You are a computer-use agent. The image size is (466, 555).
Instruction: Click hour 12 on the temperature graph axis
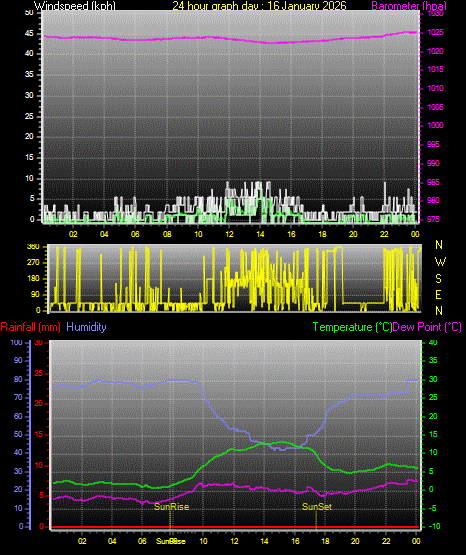pos(234,541)
